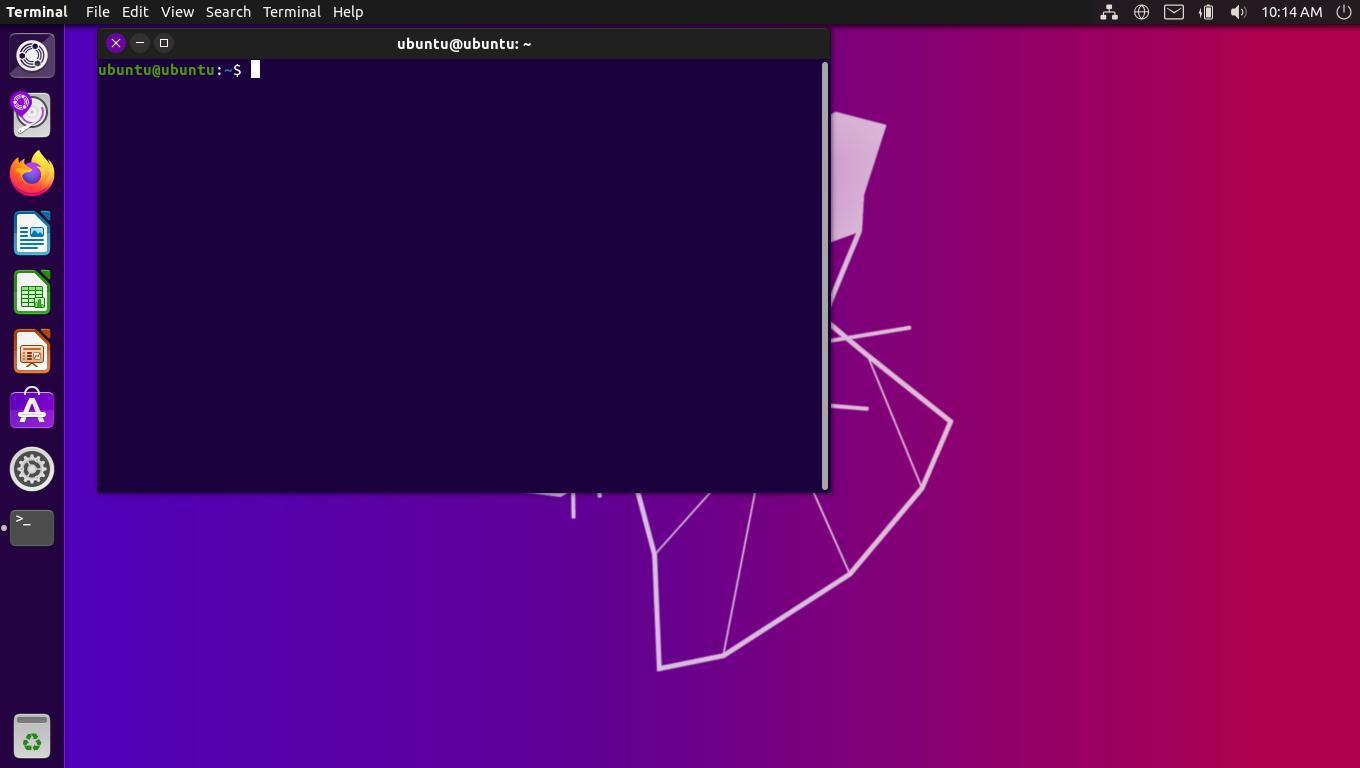Open the 10:14 AM clock calendar
Screen dimensions: 1360x768
tap(1291, 12)
